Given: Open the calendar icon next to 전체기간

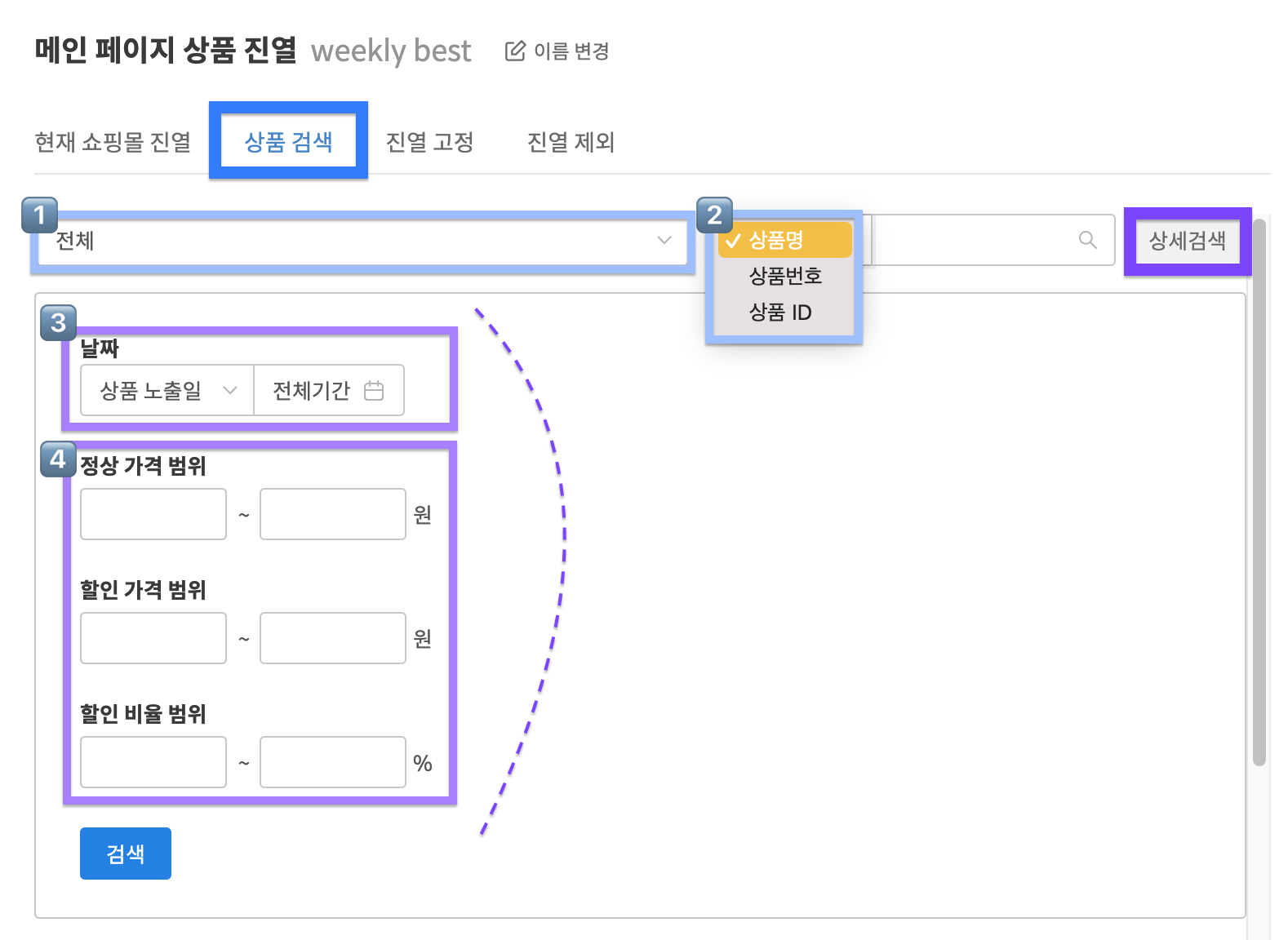Looking at the screenshot, I should pyautogui.click(x=374, y=391).
